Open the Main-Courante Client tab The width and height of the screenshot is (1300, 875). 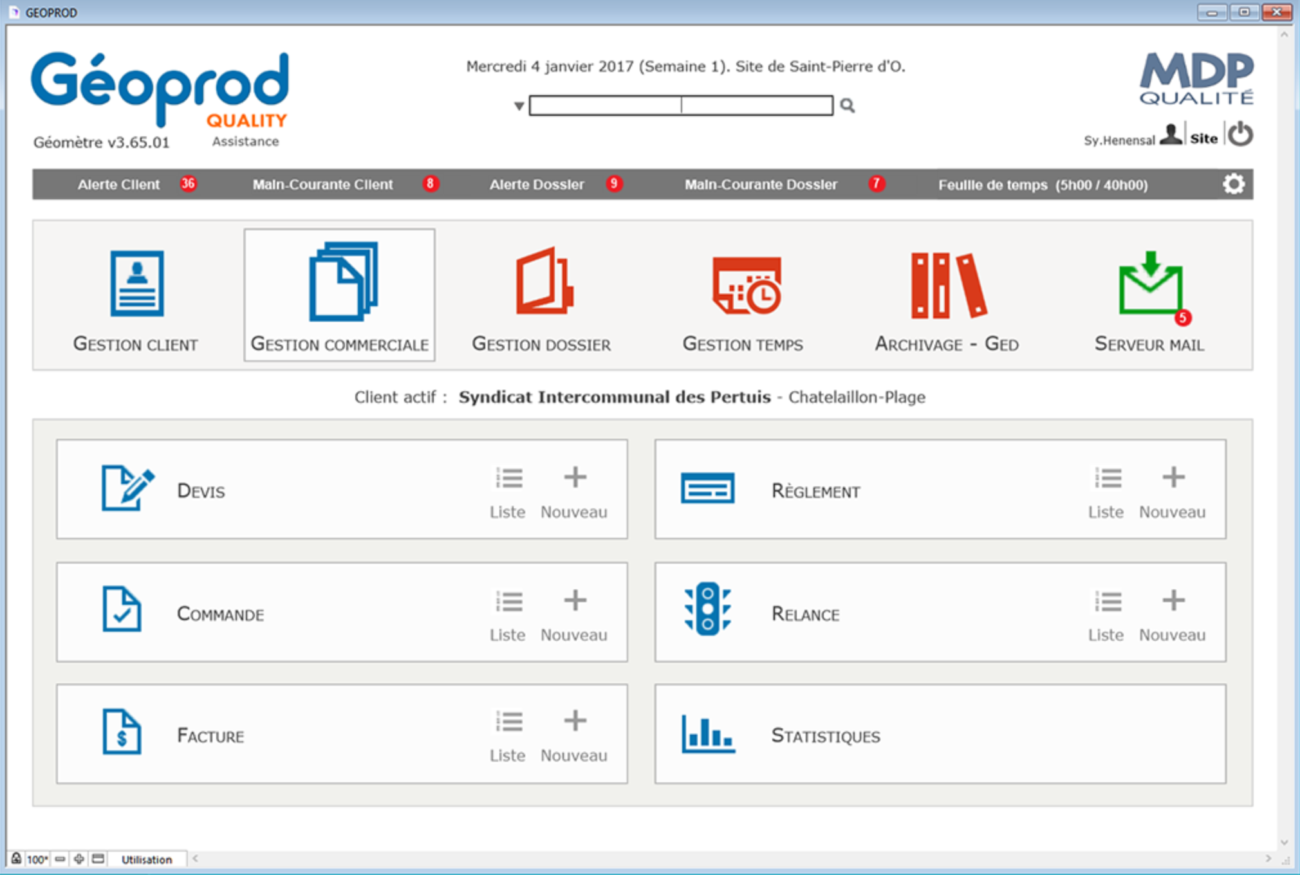pyautogui.click(x=323, y=185)
